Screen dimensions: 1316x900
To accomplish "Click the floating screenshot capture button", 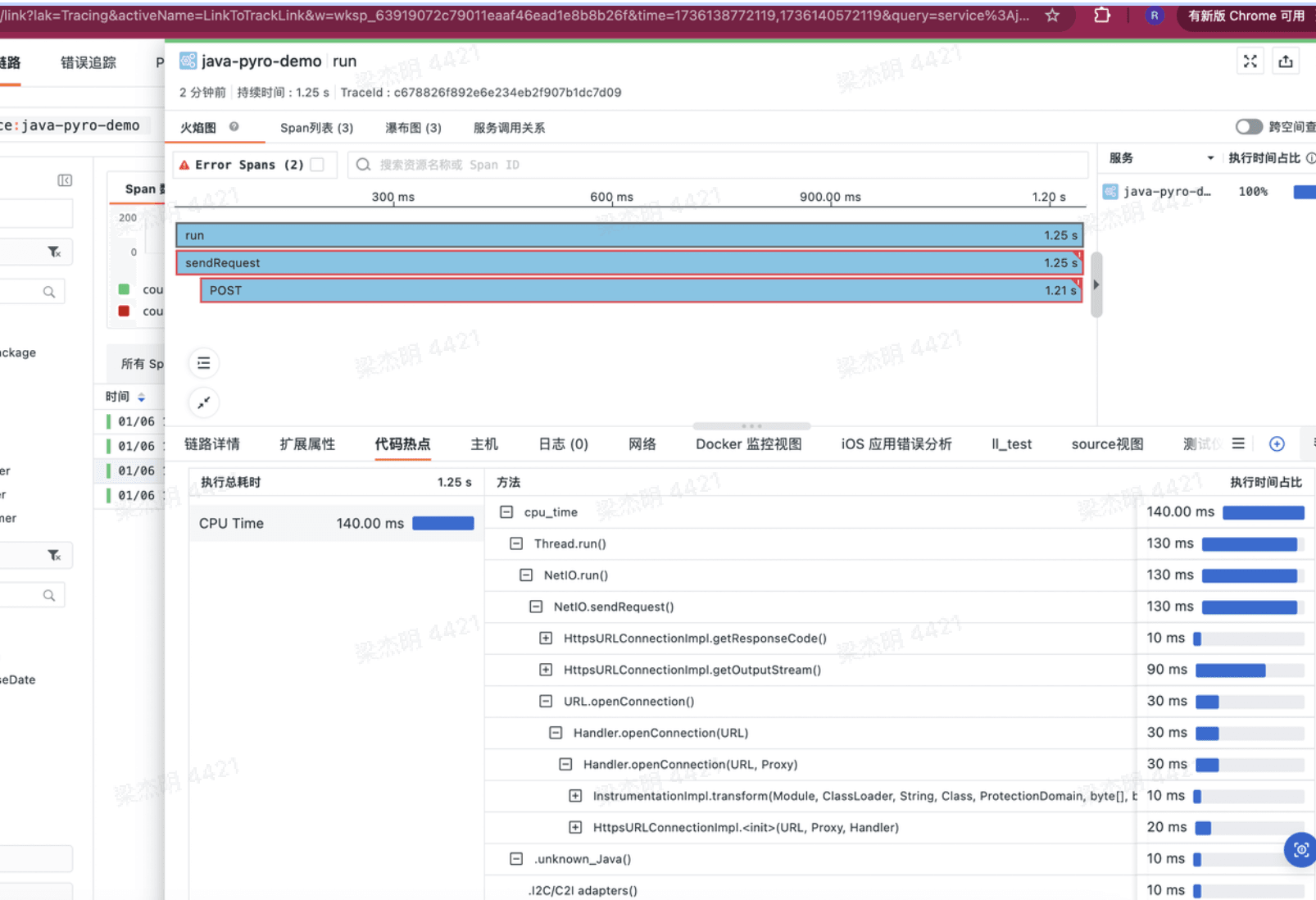I will point(1300,849).
